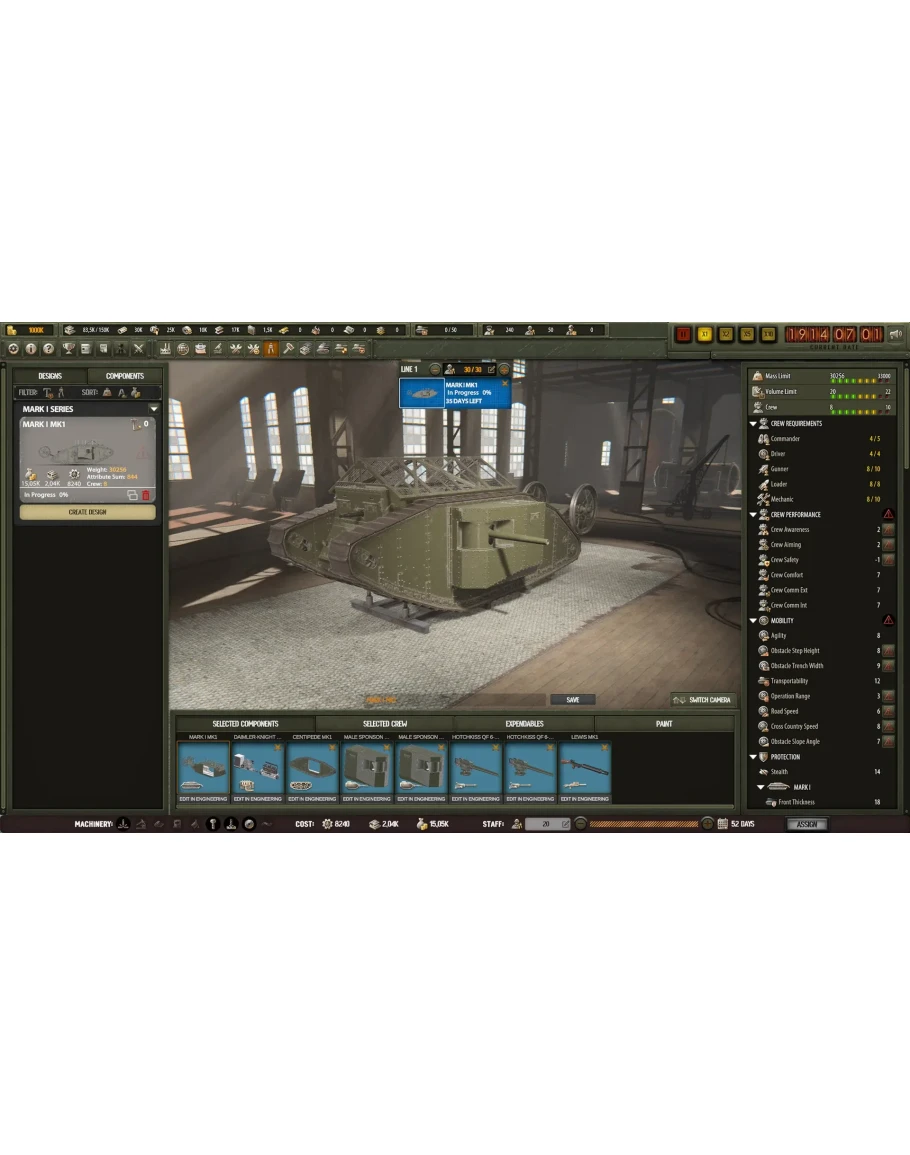
Task: Click the Switch Camera button
Action: point(703,700)
